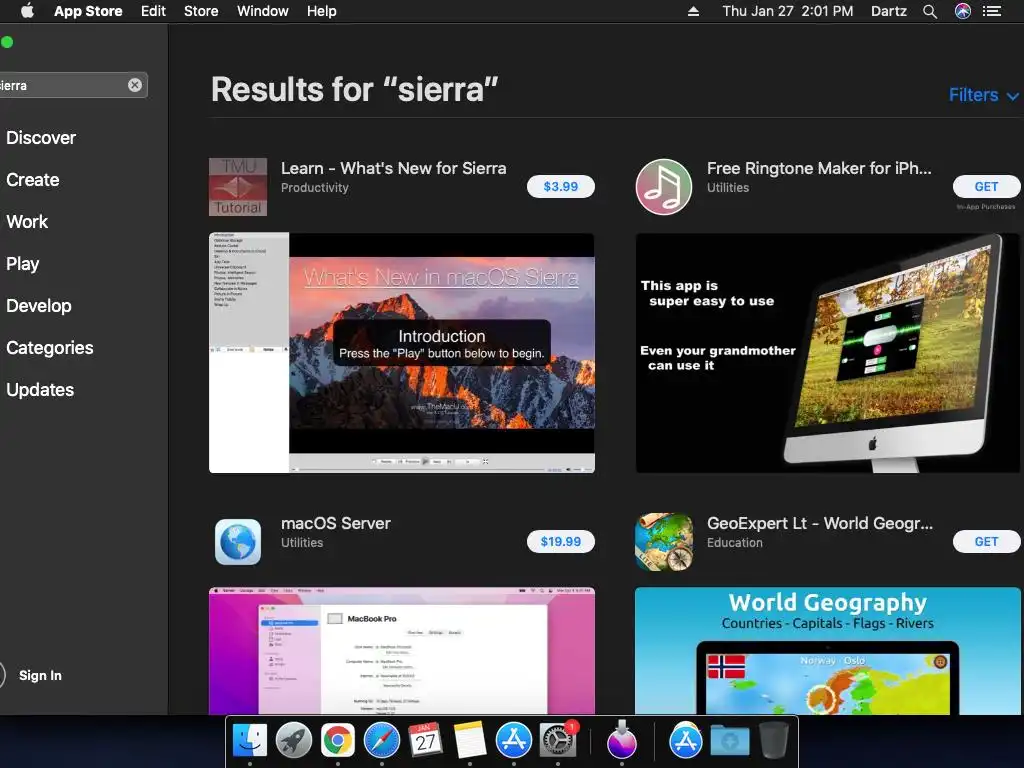Viewport: 1024px width, 768px height.
Task: Click GET for GeoExpert Lt
Action: [x=986, y=541]
